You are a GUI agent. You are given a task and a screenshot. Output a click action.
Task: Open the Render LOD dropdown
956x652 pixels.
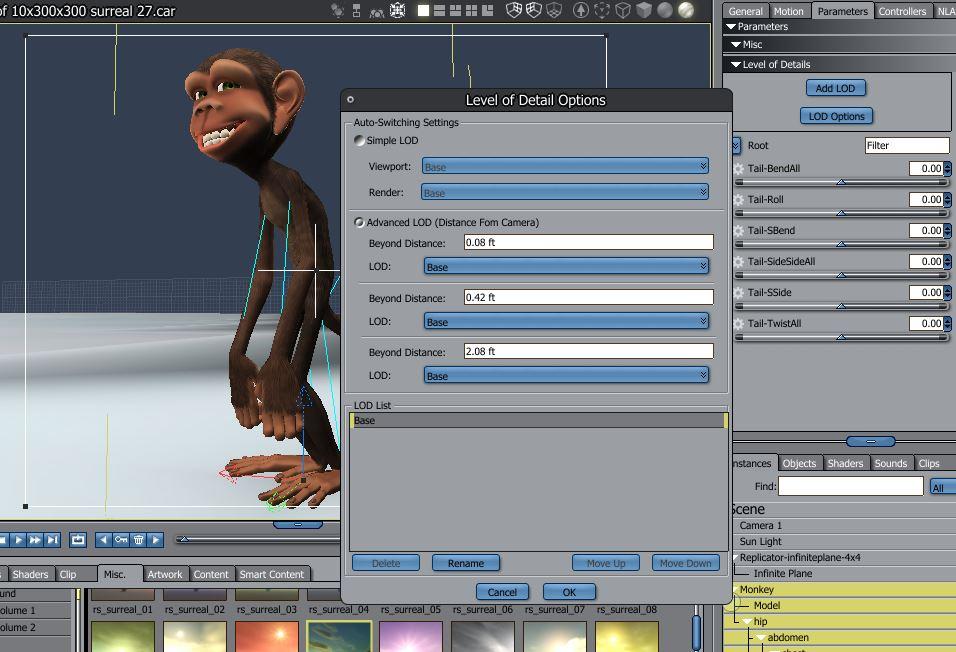565,192
